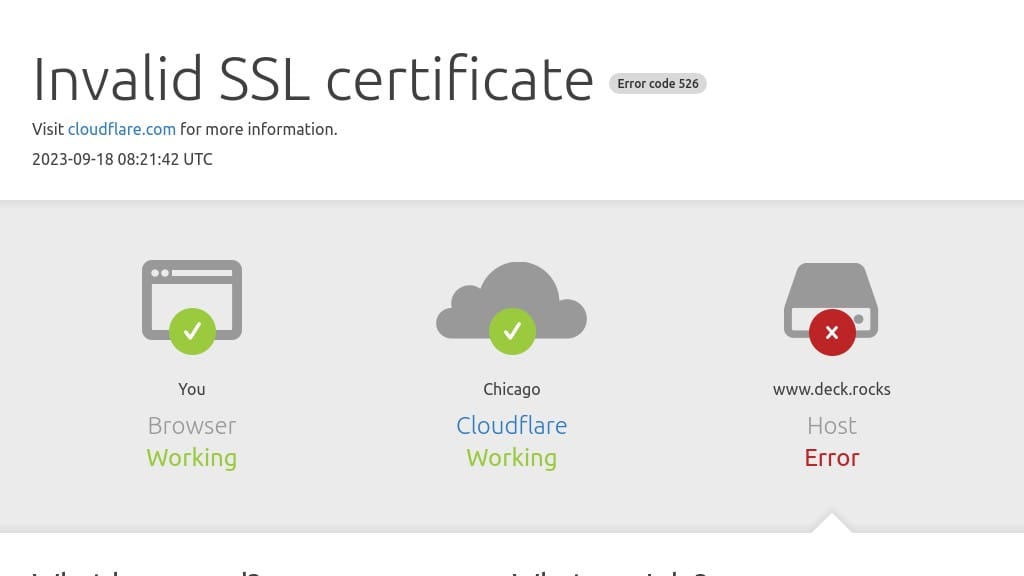This screenshot has width=1024, height=576.
Task: Click the gray Browser label
Action: click(192, 425)
